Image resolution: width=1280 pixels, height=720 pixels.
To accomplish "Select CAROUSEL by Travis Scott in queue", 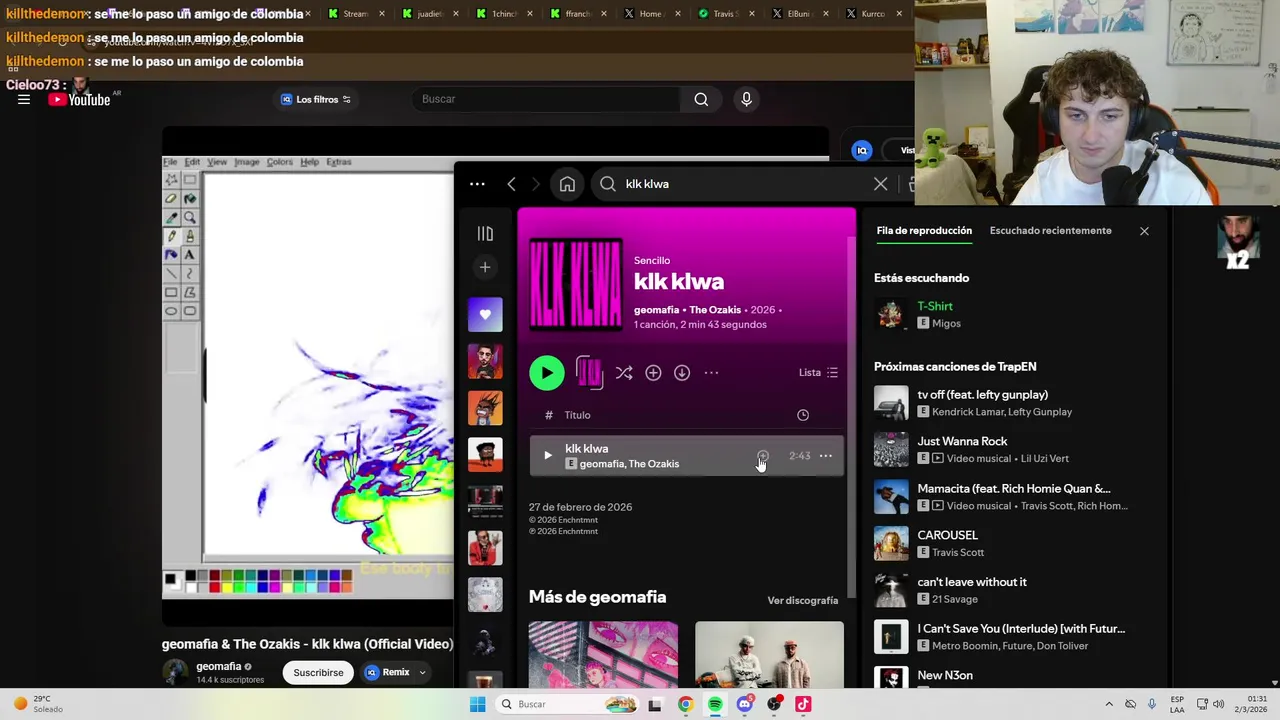I will 1010,543.
